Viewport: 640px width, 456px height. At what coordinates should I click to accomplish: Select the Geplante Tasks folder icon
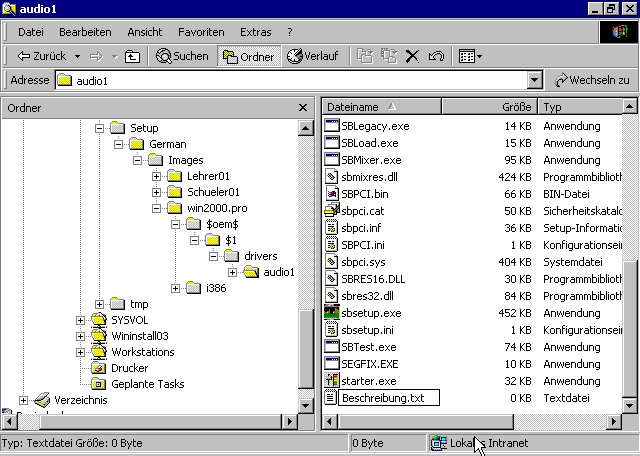99,384
